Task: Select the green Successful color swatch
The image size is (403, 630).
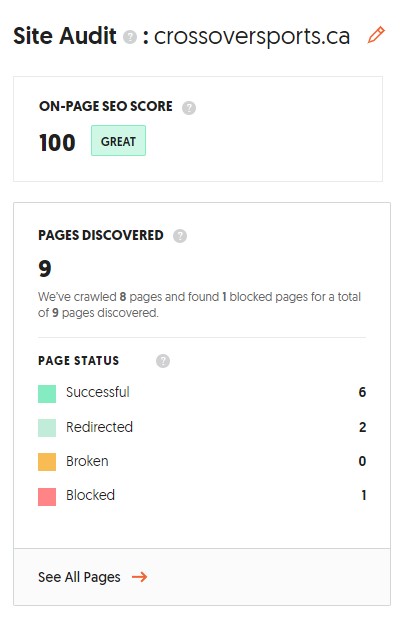Action: (47, 394)
